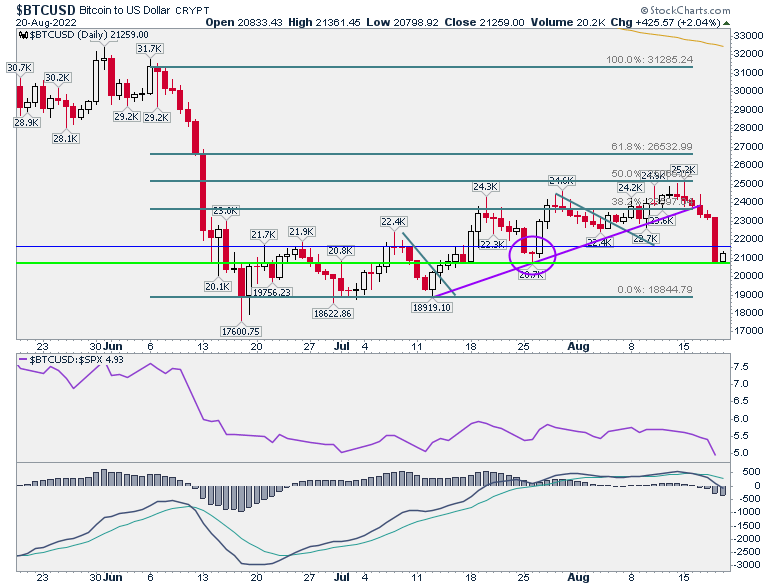Click the 19756.23 price label
The image size is (780, 586).
click(272, 293)
